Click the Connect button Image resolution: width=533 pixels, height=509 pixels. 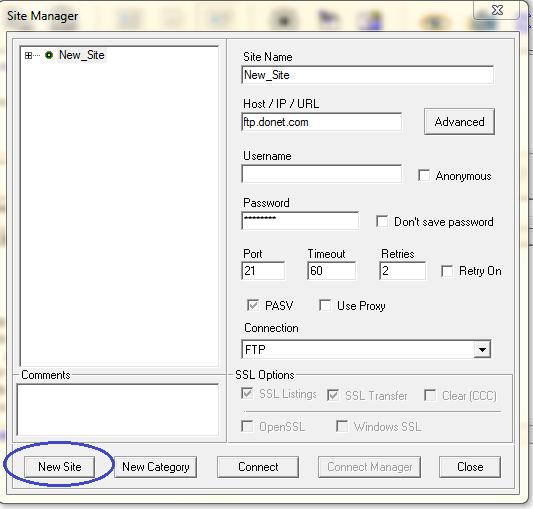(x=258, y=467)
